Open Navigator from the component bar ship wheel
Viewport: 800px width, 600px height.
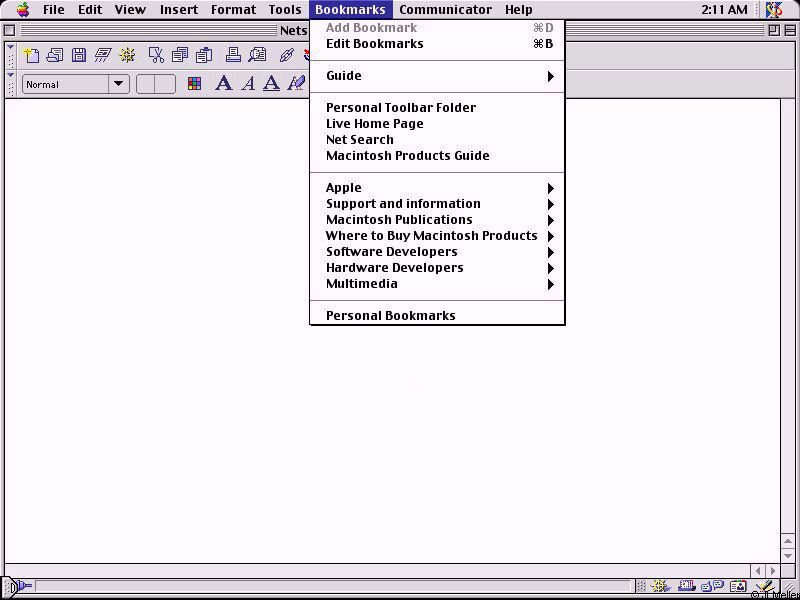pos(661,587)
